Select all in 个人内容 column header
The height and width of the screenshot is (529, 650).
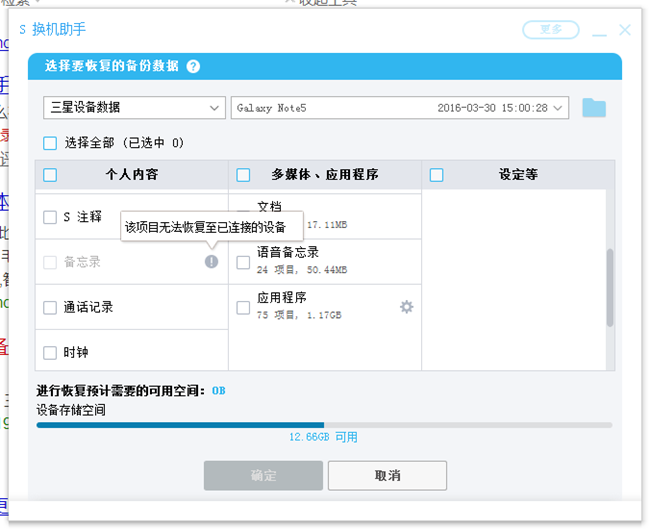click(x=51, y=175)
